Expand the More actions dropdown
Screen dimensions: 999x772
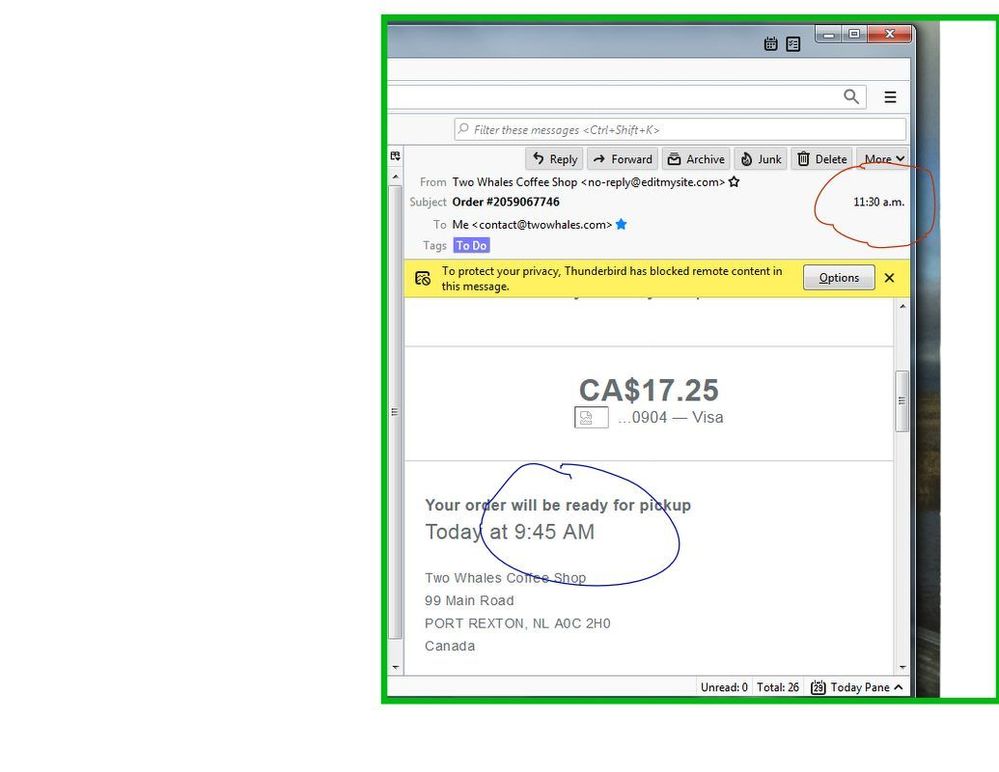883,159
